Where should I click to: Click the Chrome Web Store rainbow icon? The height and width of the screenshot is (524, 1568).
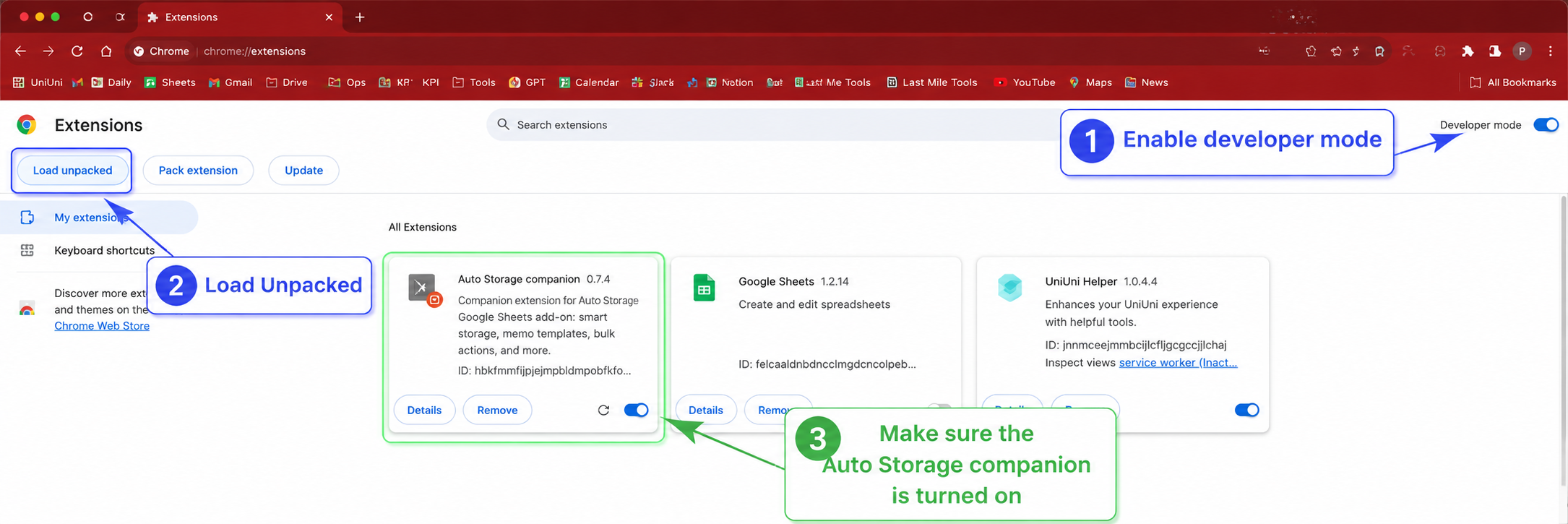tap(27, 309)
